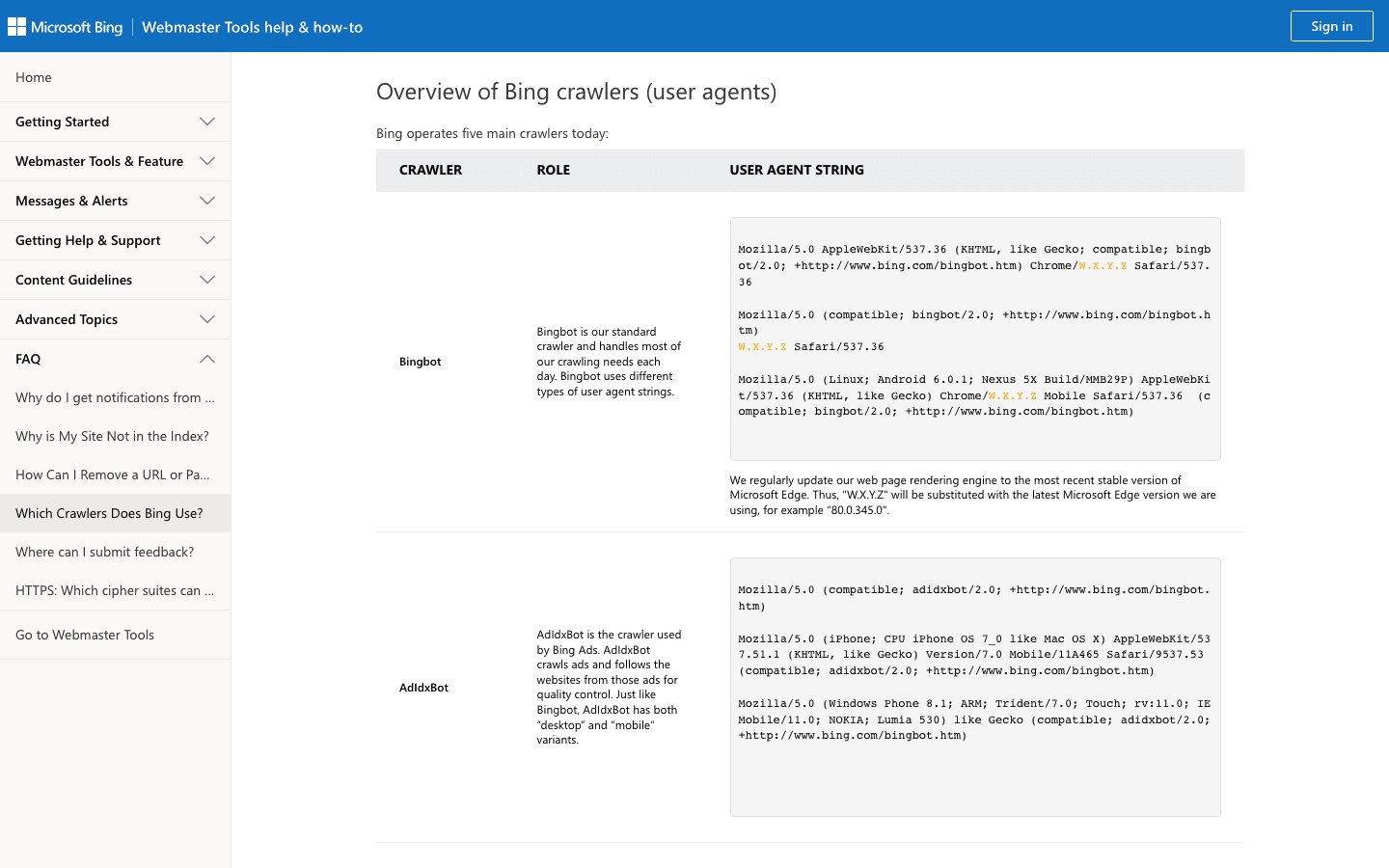Open the Home sidebar item
The width and height of the screenshot is (1389, 868).
[x=34, y=77]
